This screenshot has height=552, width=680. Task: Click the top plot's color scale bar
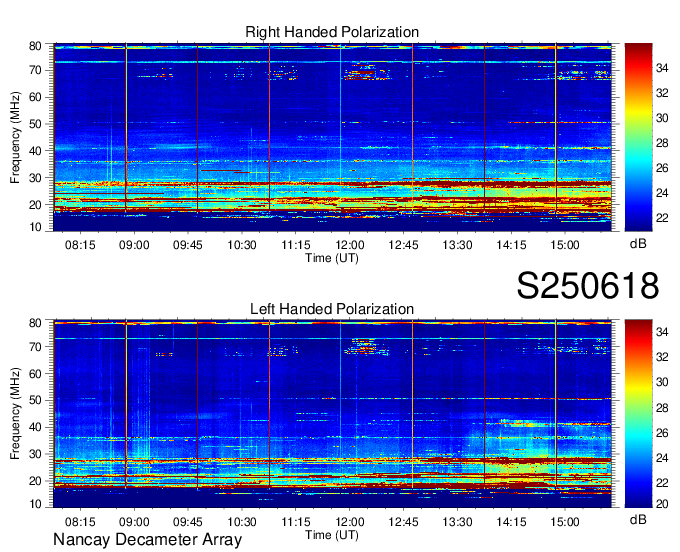(x=638, y=137)
